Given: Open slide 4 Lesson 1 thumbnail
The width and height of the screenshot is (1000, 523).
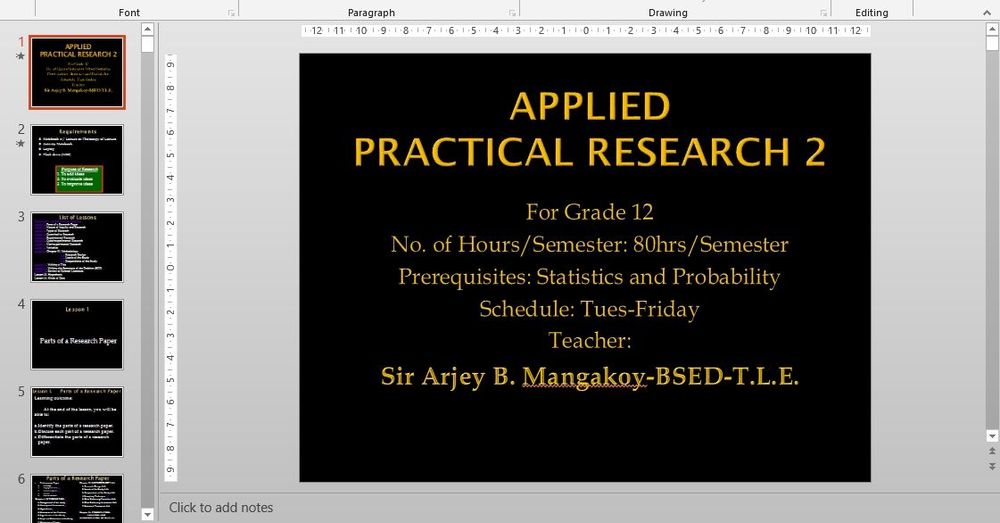Looking at the screenshot, I should (78, 334).
